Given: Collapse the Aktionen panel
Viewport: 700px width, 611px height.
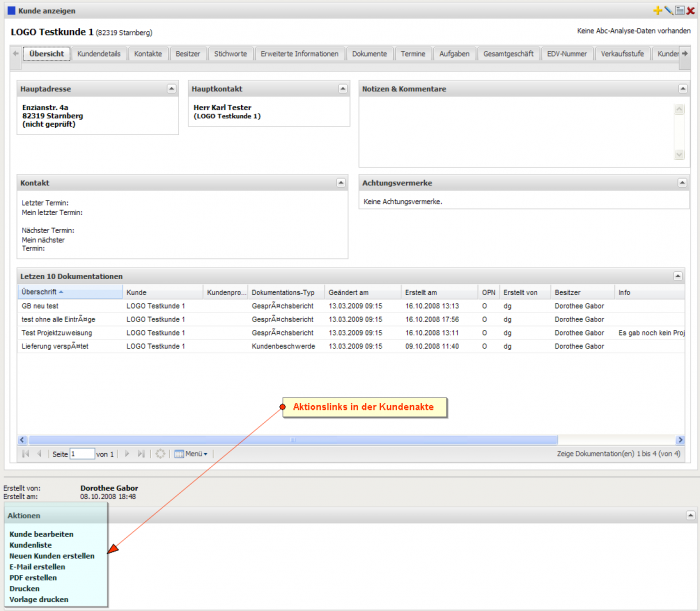Looking at the screenshot, I should pos(690,515).
